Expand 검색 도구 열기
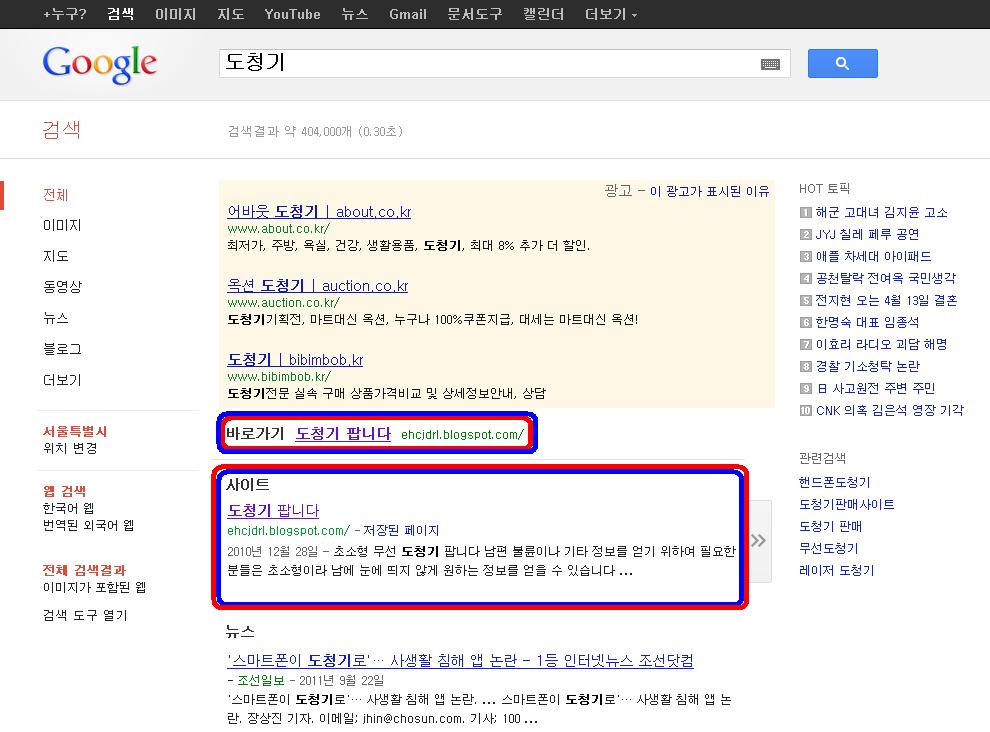 85,615
